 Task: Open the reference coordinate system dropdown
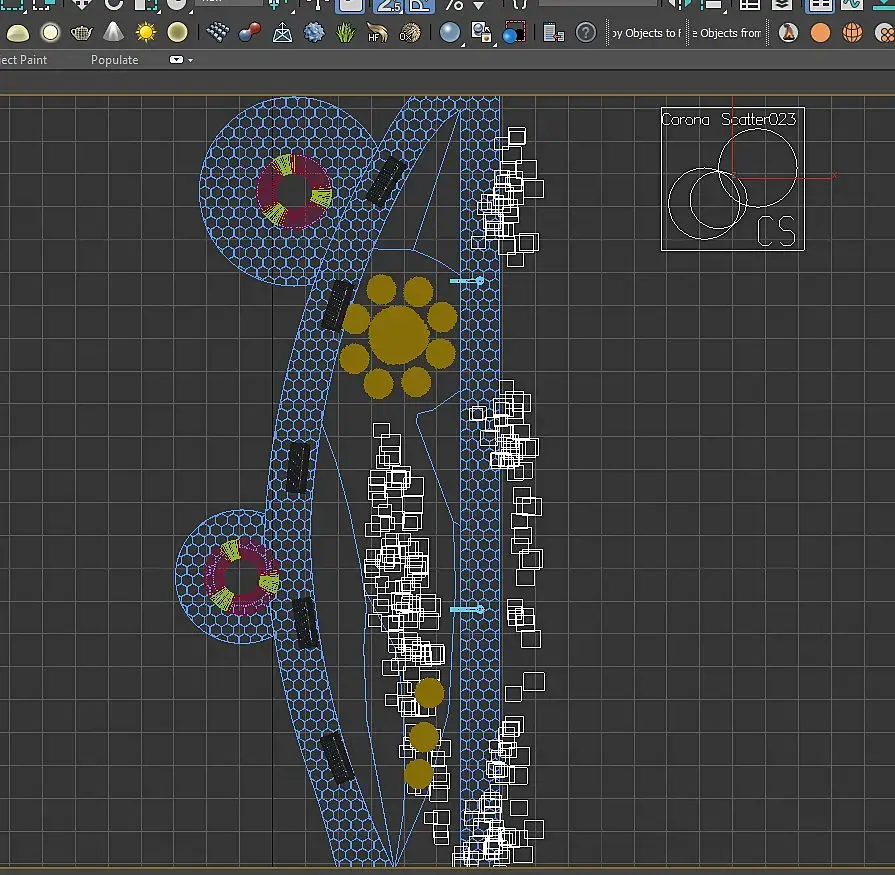[x=229, y=4]
